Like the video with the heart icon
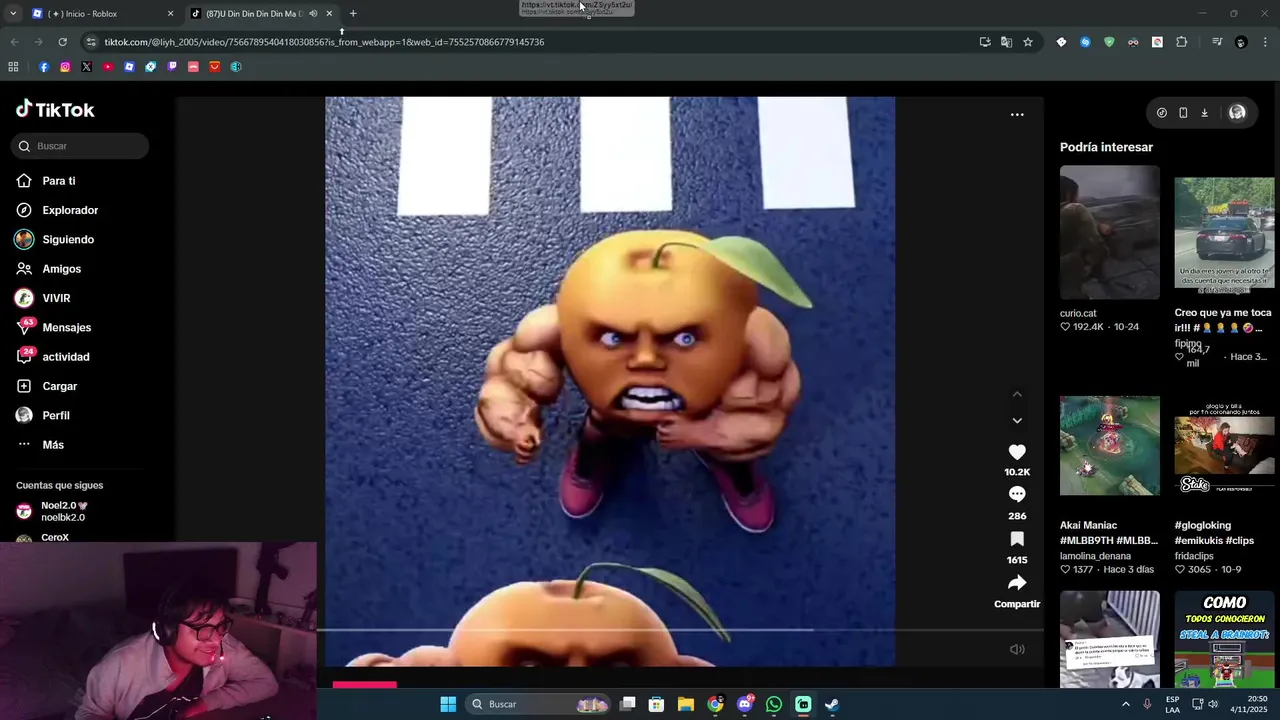The image size is (1280, 720). tap(1017, 452)
